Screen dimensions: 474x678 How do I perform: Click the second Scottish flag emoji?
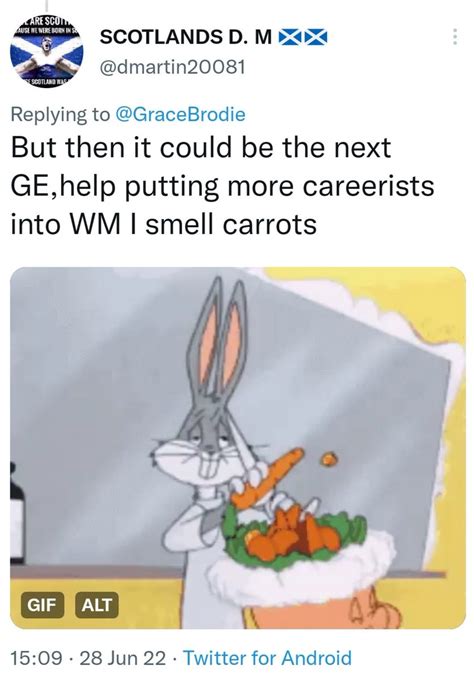316,38
